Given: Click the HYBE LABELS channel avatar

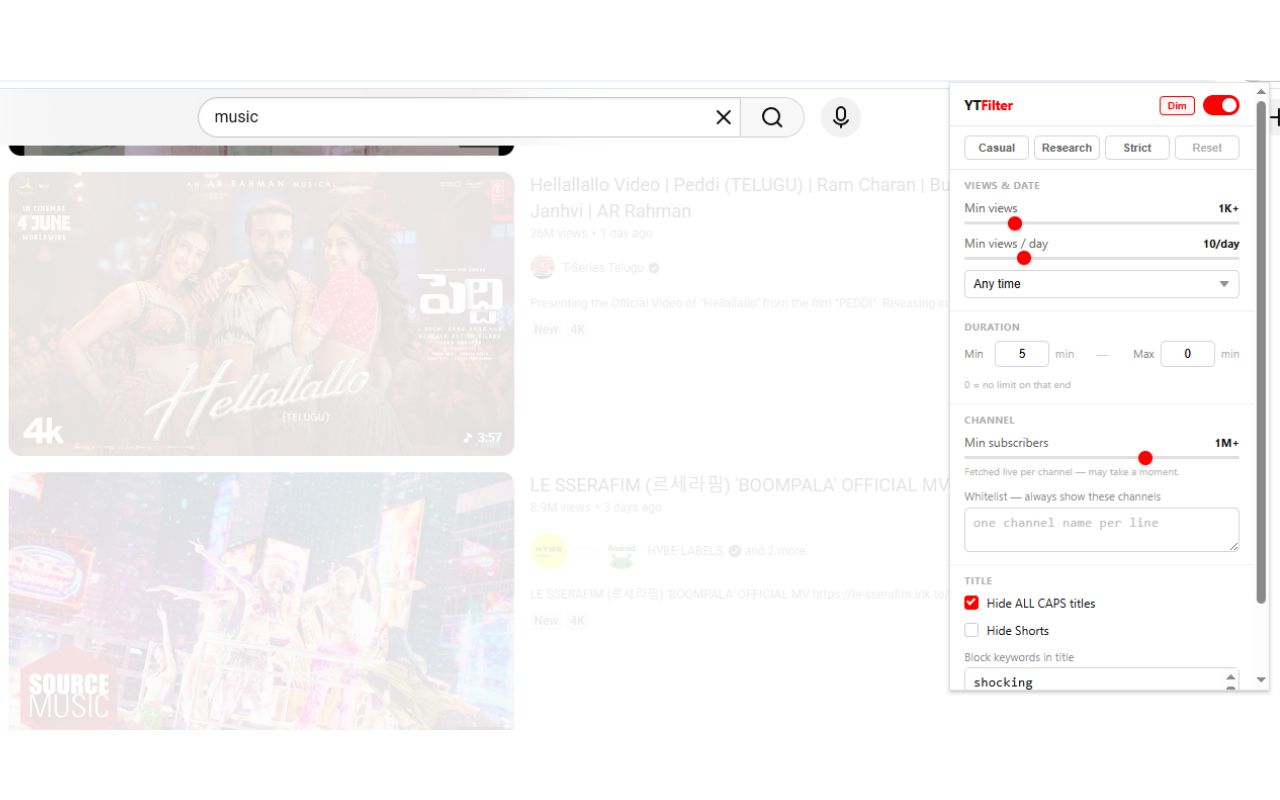Looking at the screenshot, I should (549, 551).
